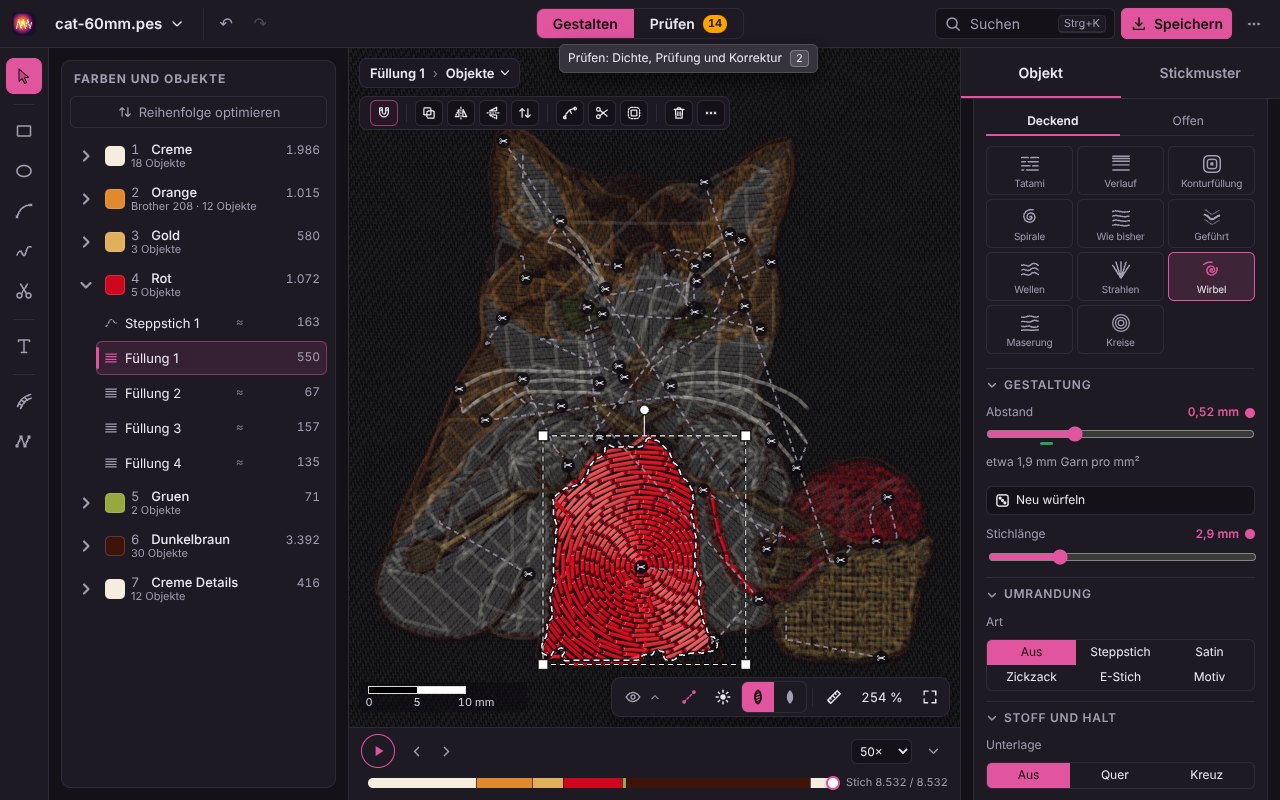1280x800 pixels.
Task: Choose the ellipse shape tool
Action: [x=24, y=171]
